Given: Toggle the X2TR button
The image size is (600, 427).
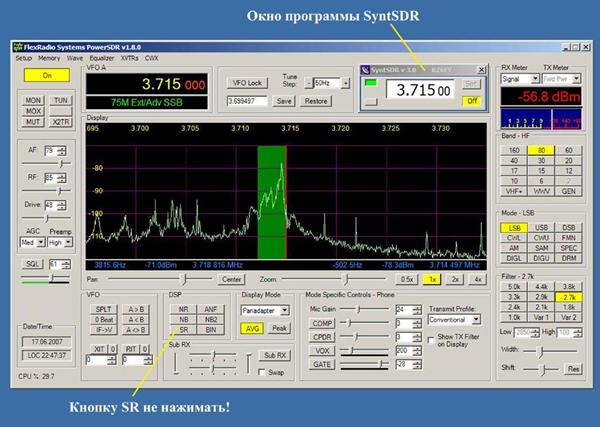Looking at the screenshot, I should [x=60, y=122].
